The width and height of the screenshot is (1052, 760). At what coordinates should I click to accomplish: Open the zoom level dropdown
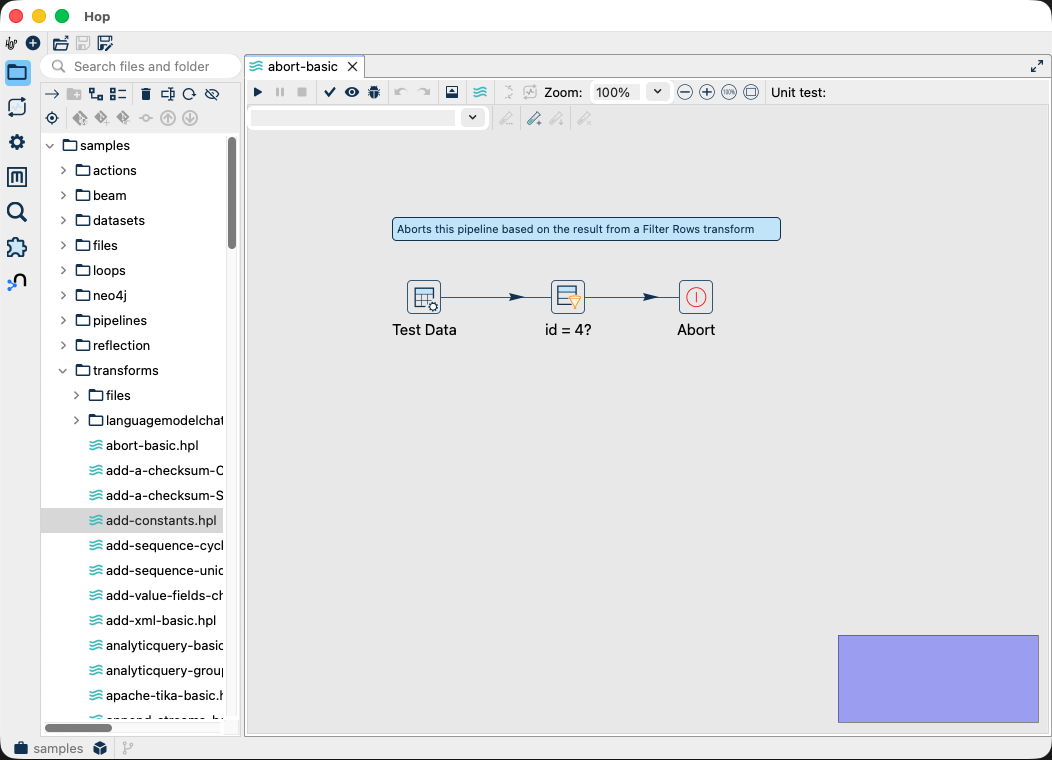click(657, 92)
